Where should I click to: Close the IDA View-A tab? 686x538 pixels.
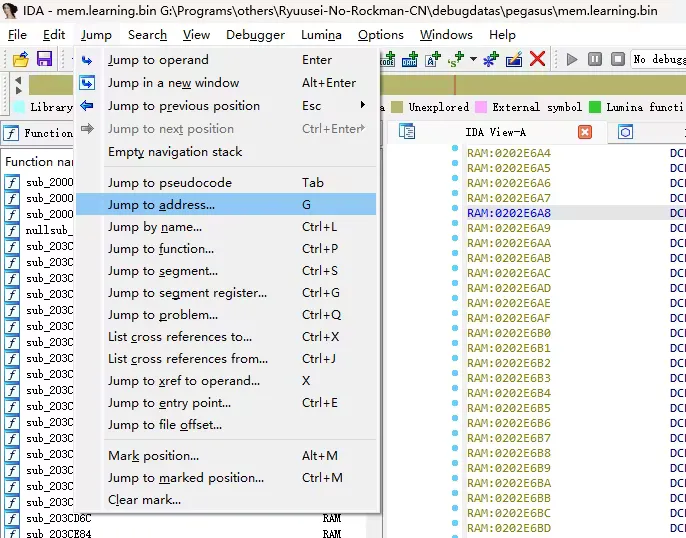coord(585,132)
